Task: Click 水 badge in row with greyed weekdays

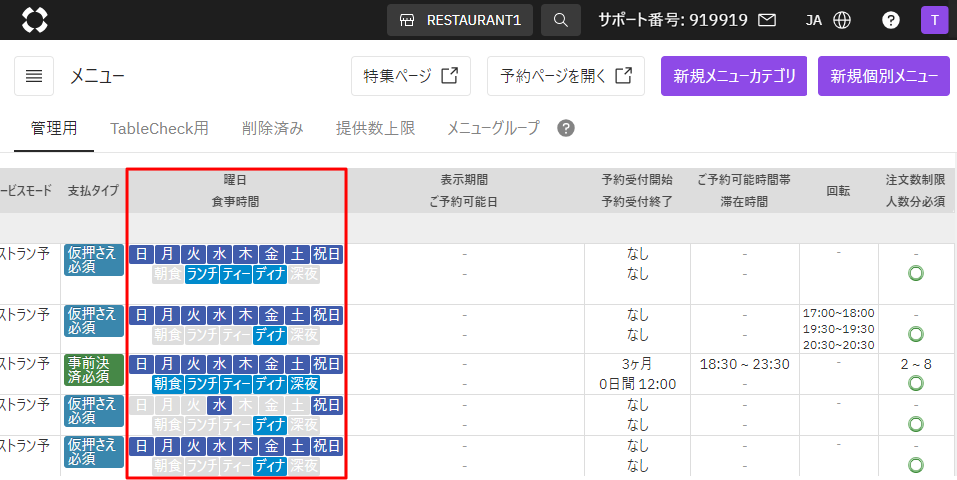Action: point(220,405)
